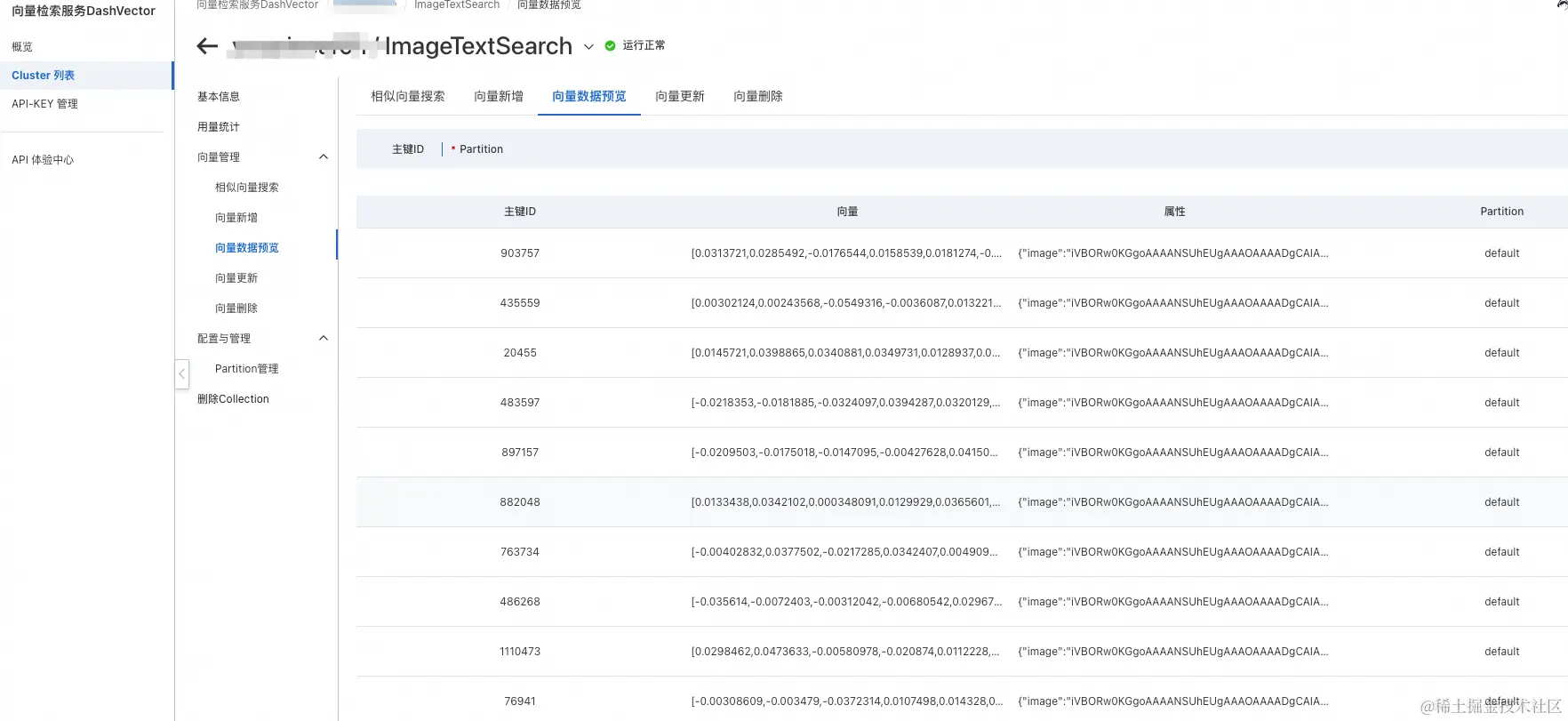Open 向量删除 in the sidebar submenu
This screenshot has height=721, width=1568.
tap(236, 308)
